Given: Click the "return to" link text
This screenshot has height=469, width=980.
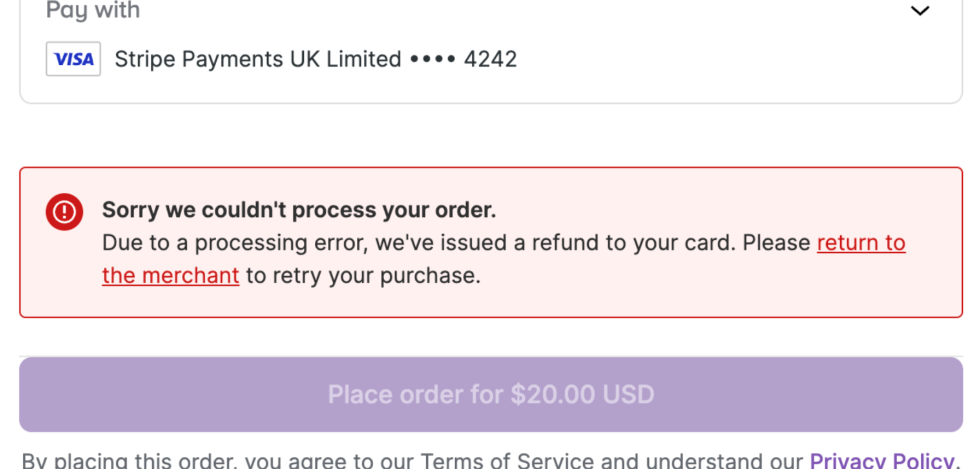Looking at the screenshot, I should (861, 243).
